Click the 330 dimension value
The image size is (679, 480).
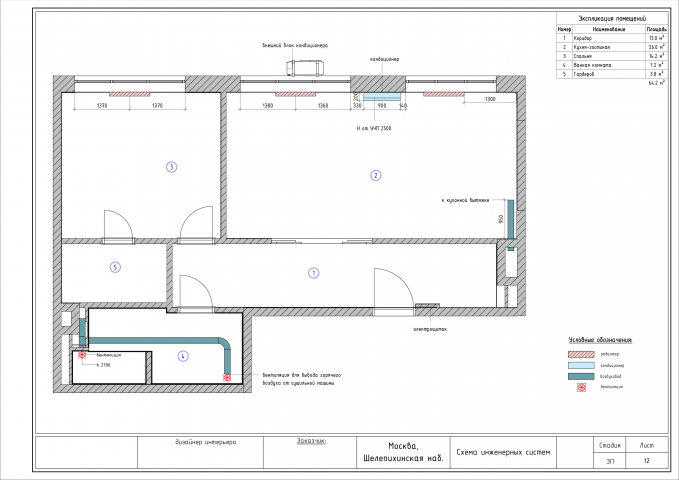[357, 105]
